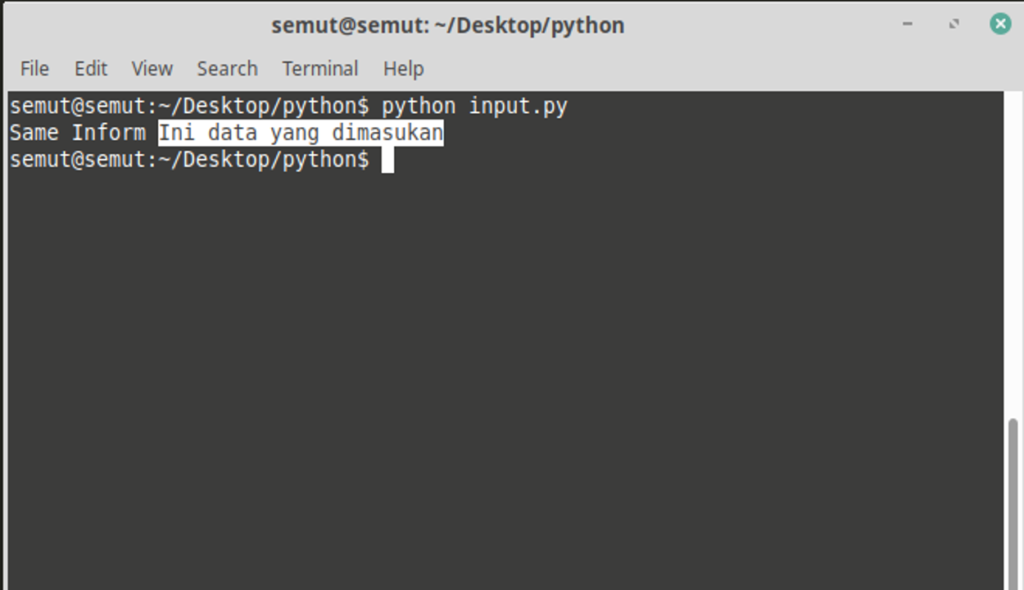The width and height of the screenshot is (1024, 590).
Task: Open the File menu
Action: [x=33, y=68]
